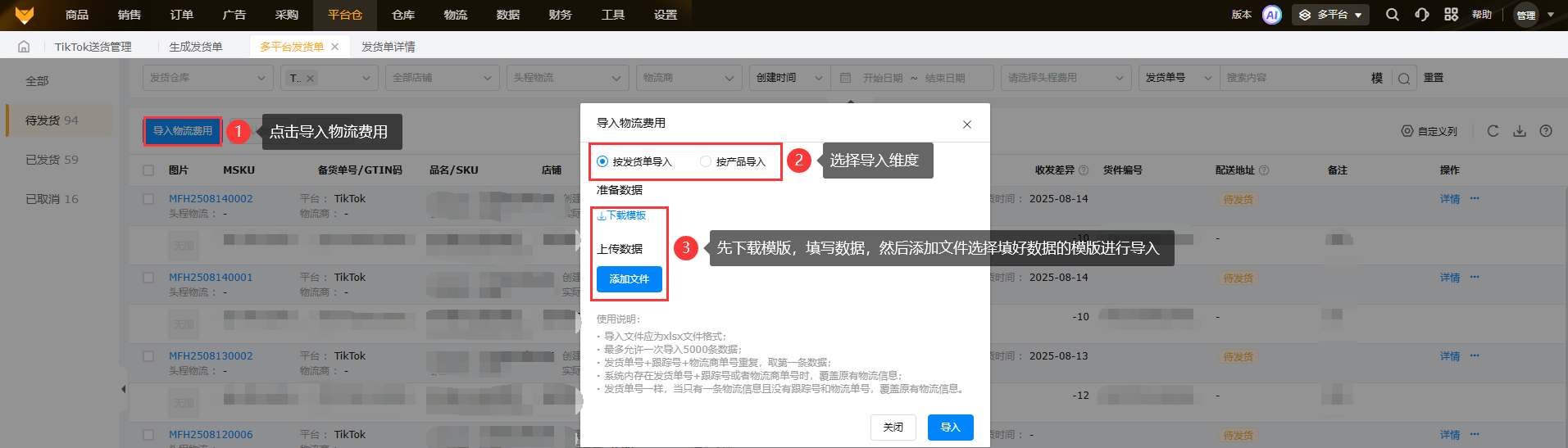Open the 物流商 dropdown
Image resolution: width=1568 pixels, height=448 pixels.
689,78
